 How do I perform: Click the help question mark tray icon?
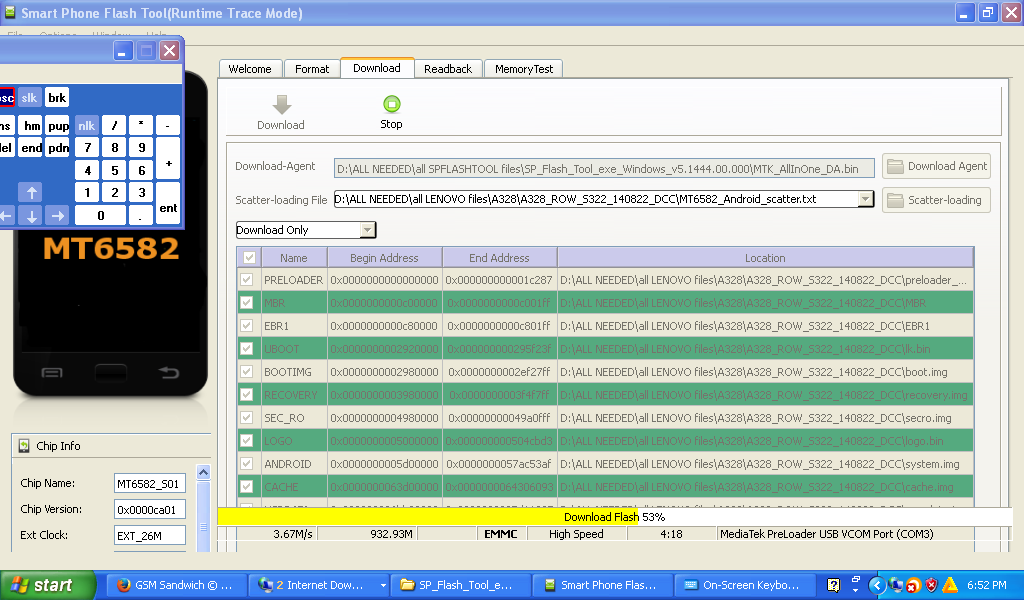[x=833, y=585]
